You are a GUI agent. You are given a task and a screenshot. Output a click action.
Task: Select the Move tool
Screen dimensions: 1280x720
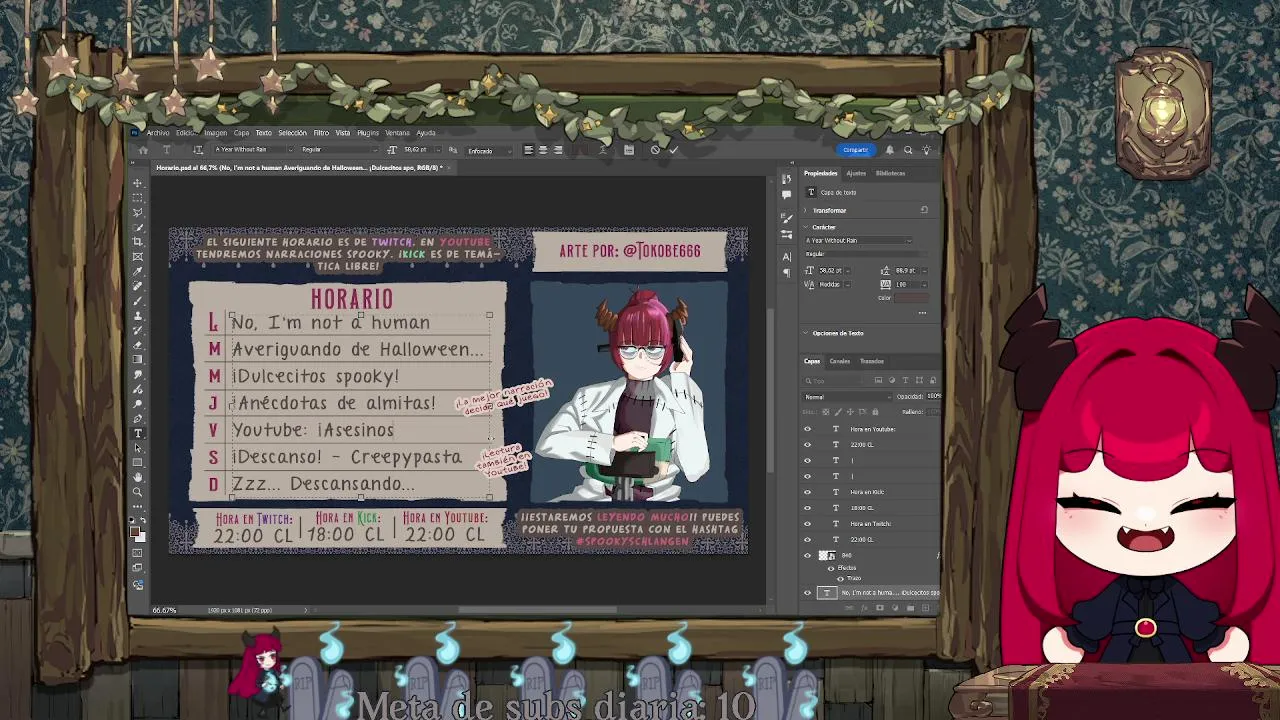pyautogui.click(x=137, y=183)
